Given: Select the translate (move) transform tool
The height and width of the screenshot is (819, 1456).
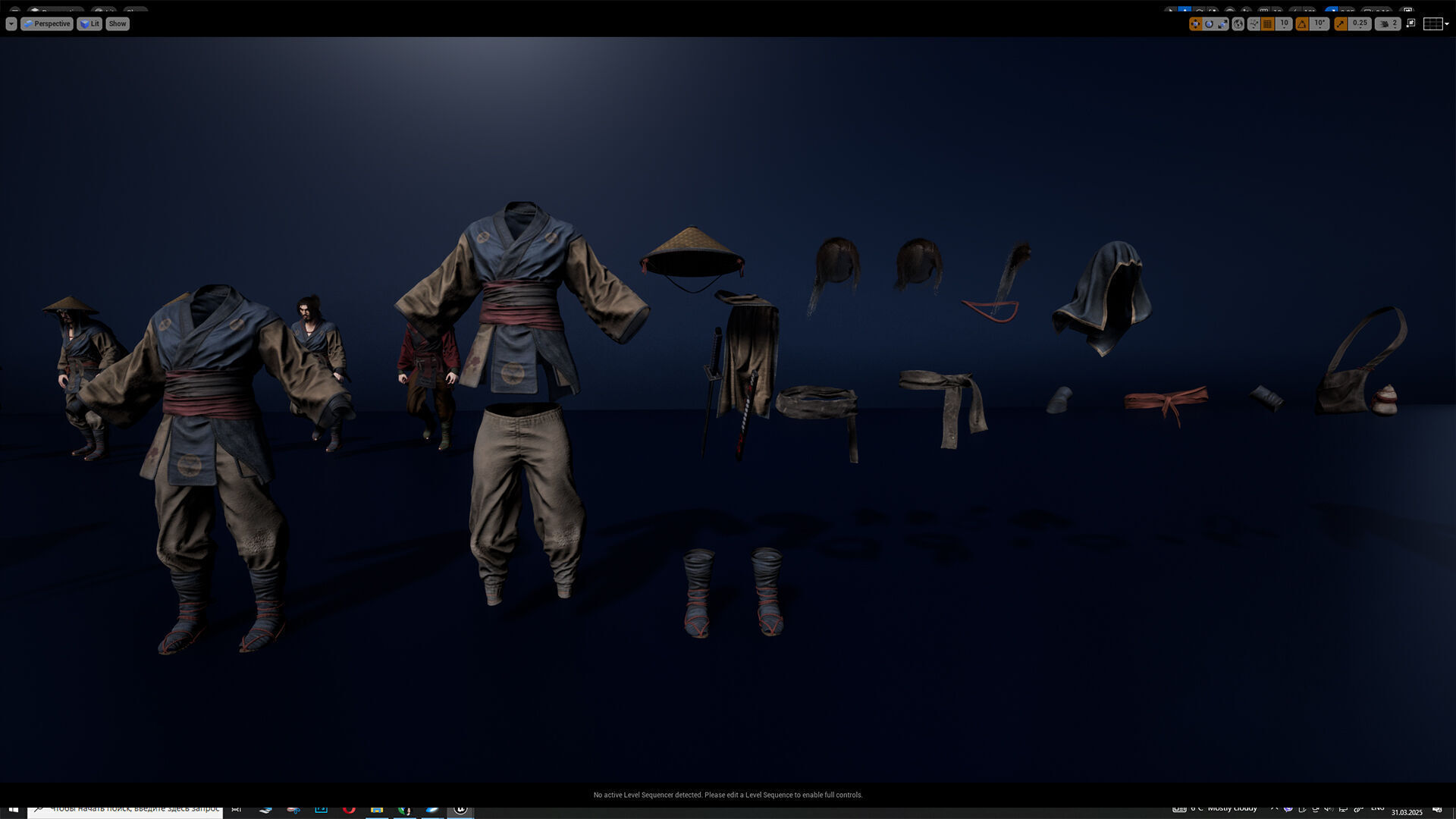Looking at the screenshot, I should tap(1195, 24).
